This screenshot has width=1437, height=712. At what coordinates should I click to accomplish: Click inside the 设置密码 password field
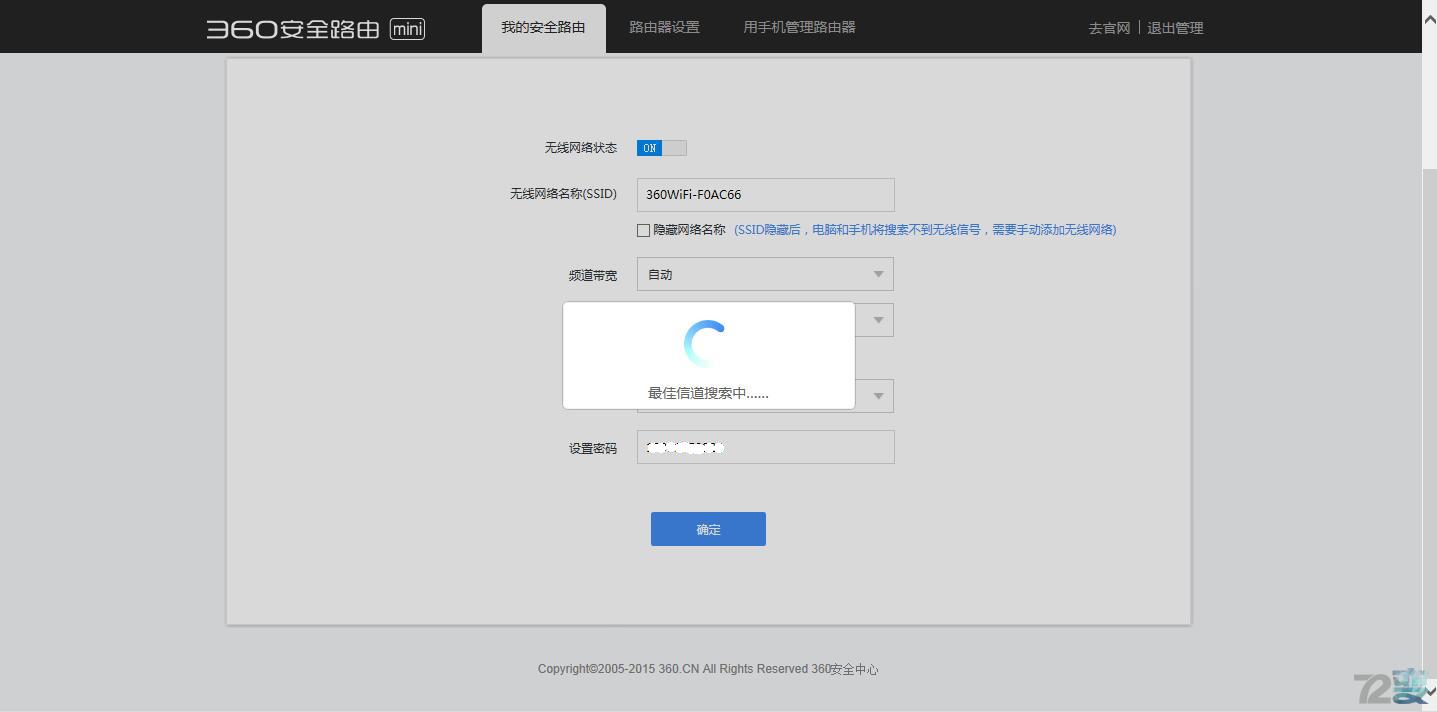coord(765,447)
